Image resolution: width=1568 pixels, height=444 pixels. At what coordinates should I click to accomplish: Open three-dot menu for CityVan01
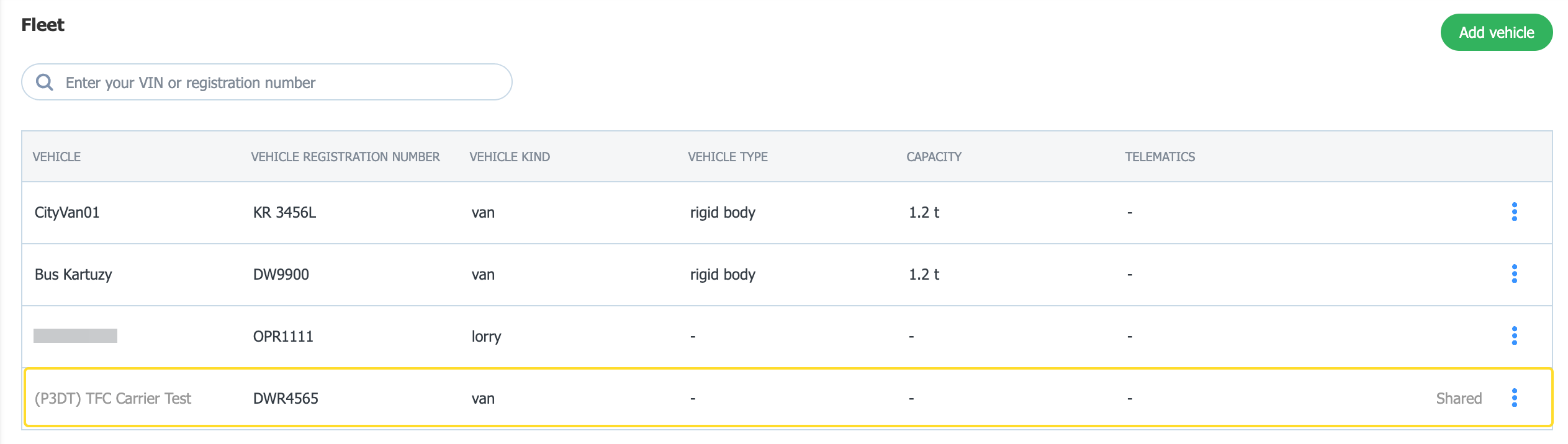click(1514, 212)
